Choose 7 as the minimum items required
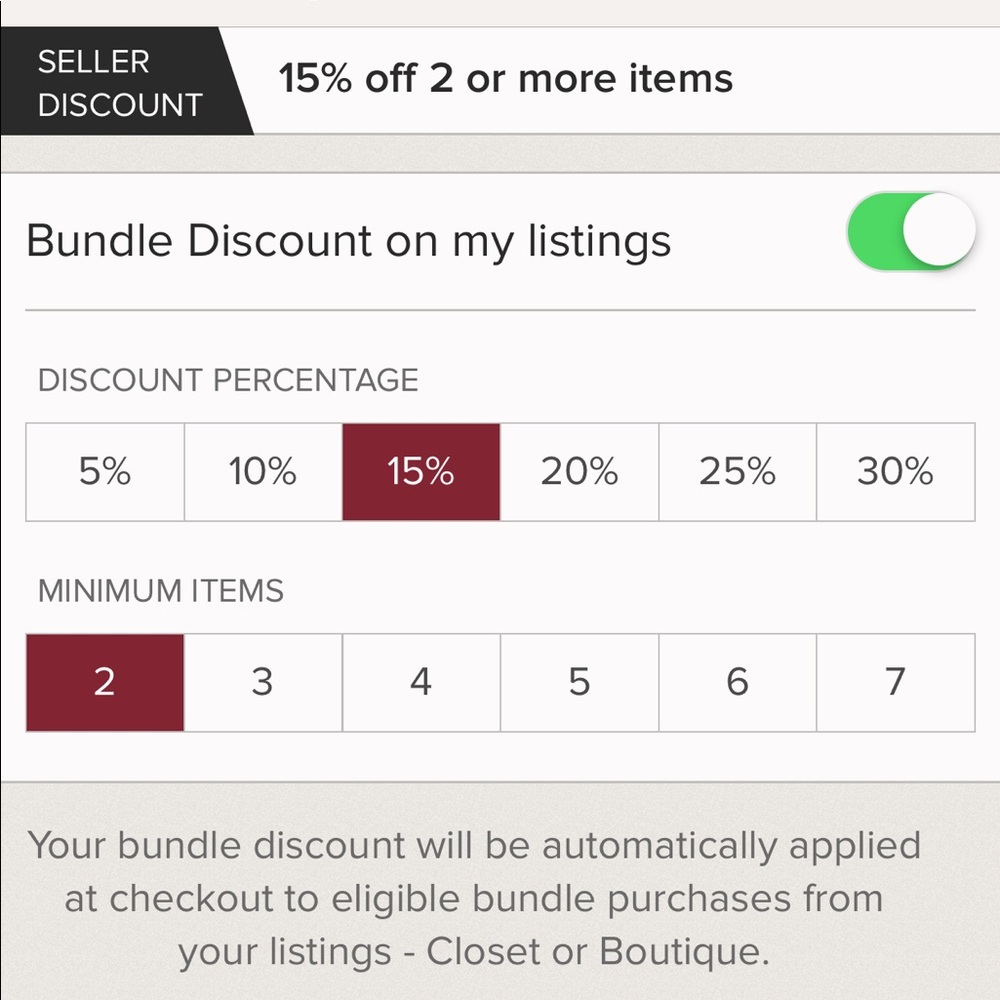Screen dimensions: 1000x1000 [x=895, y=682]
